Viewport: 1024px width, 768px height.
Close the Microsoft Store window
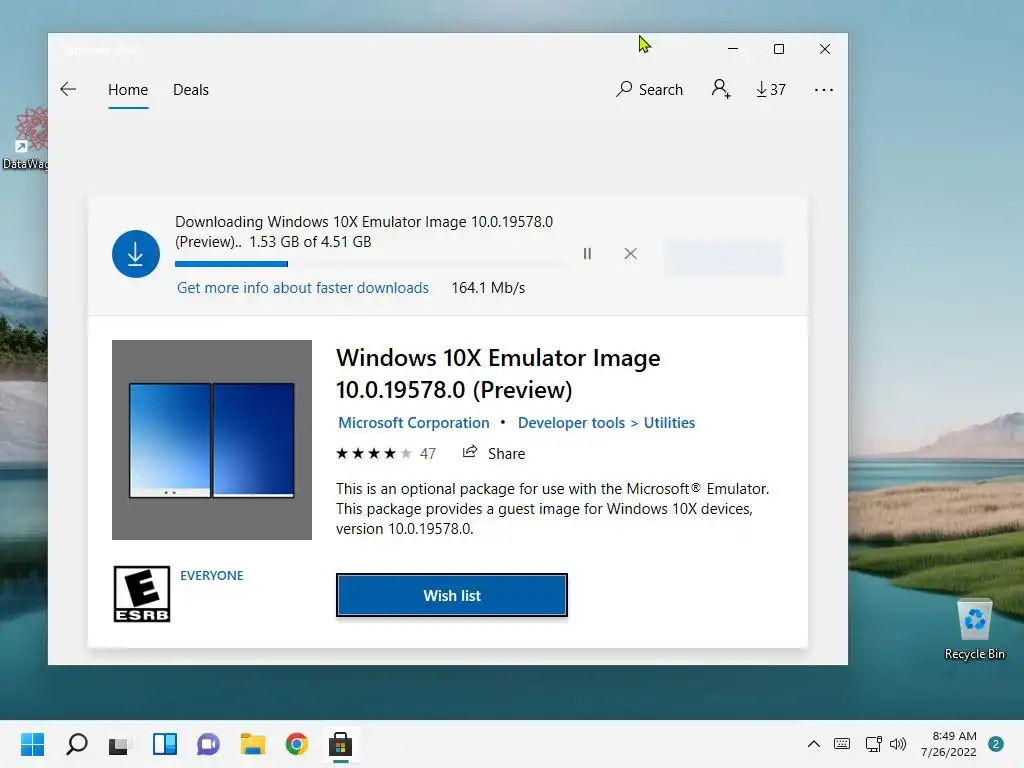(825, 49)
